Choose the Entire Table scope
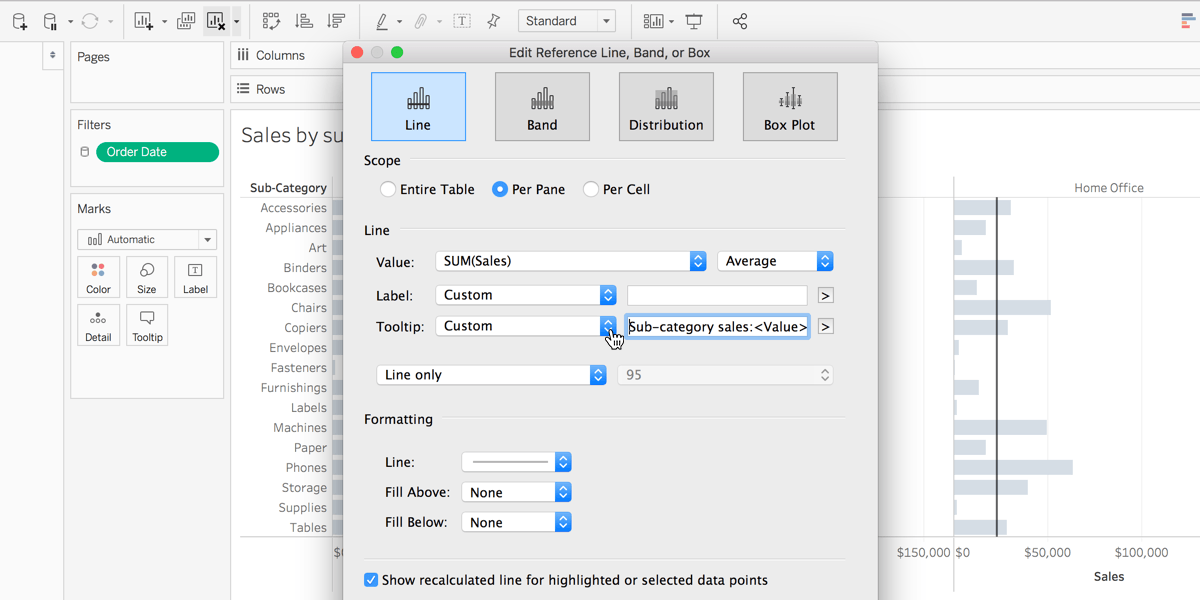1200x600 pixels. point(388,189)
